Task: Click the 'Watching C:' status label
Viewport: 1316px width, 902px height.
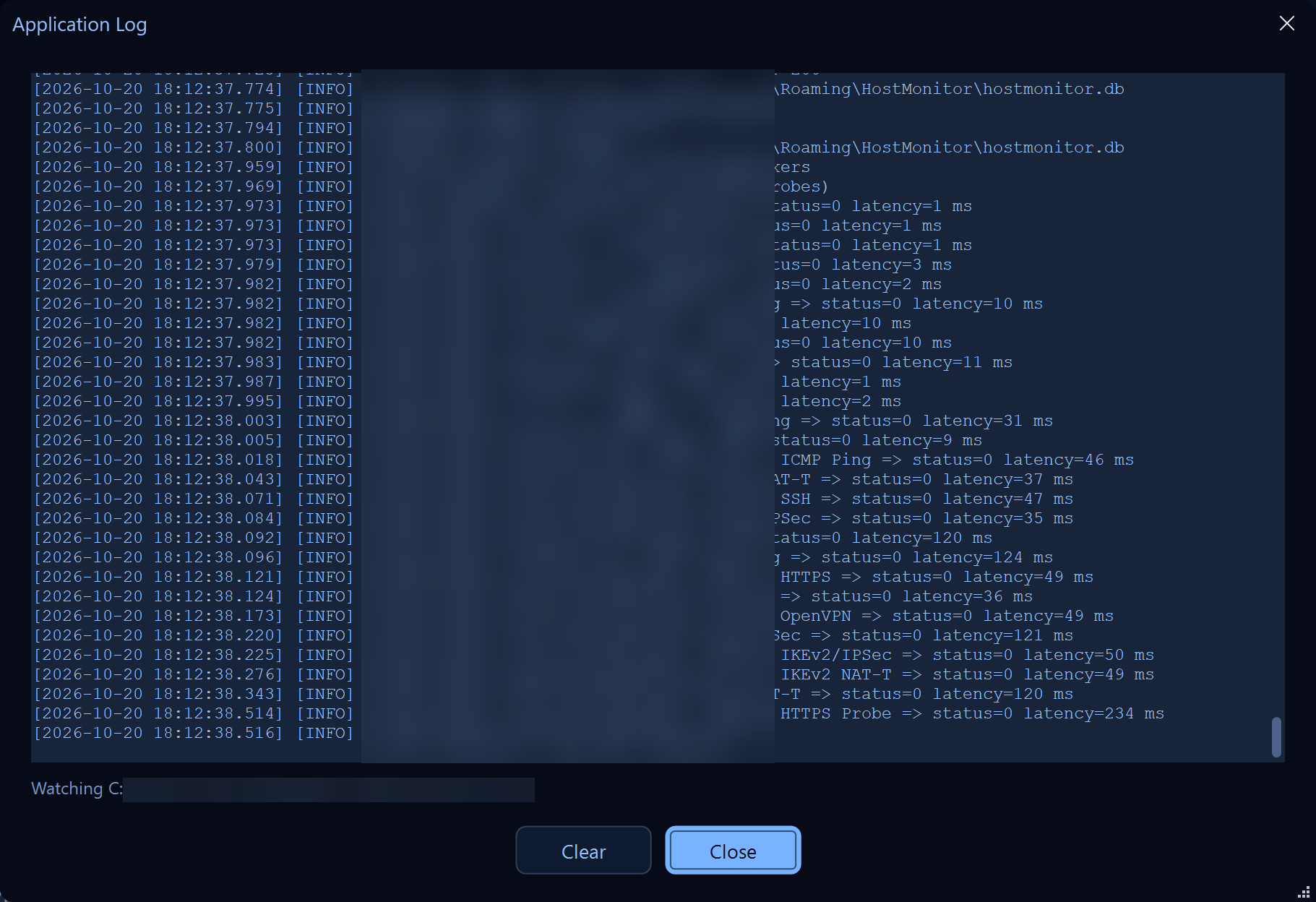Action: point(77,789)
